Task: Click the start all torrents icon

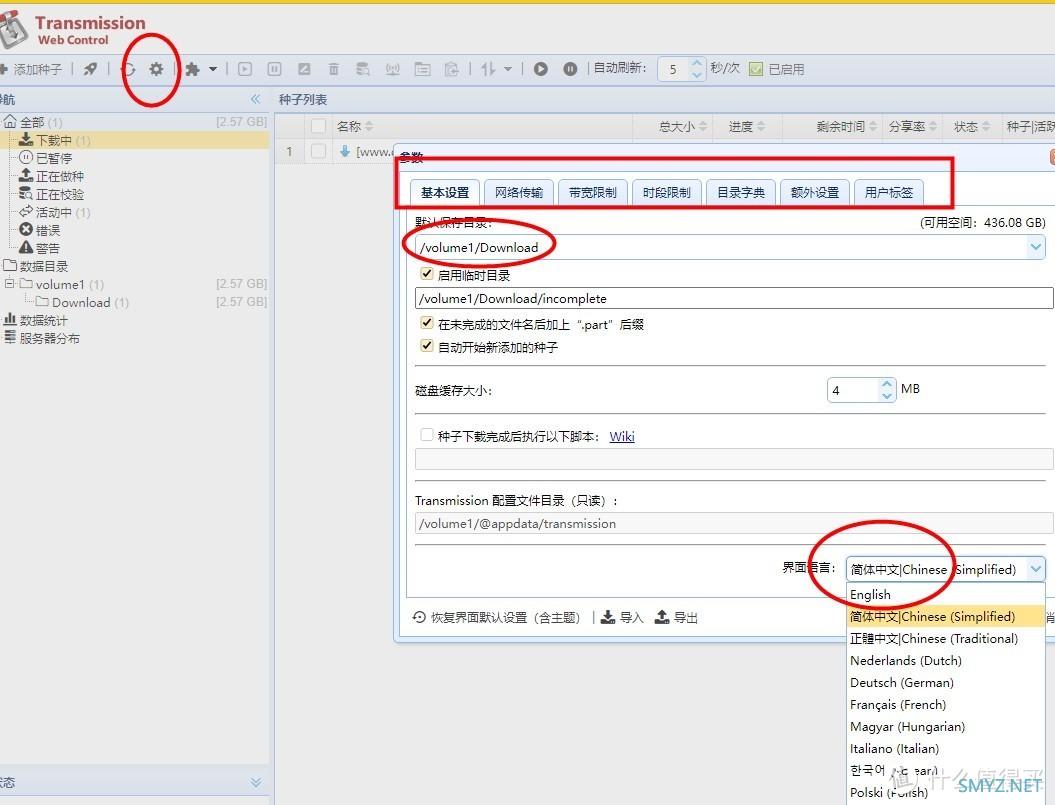Action: click(x=540, y=69)
